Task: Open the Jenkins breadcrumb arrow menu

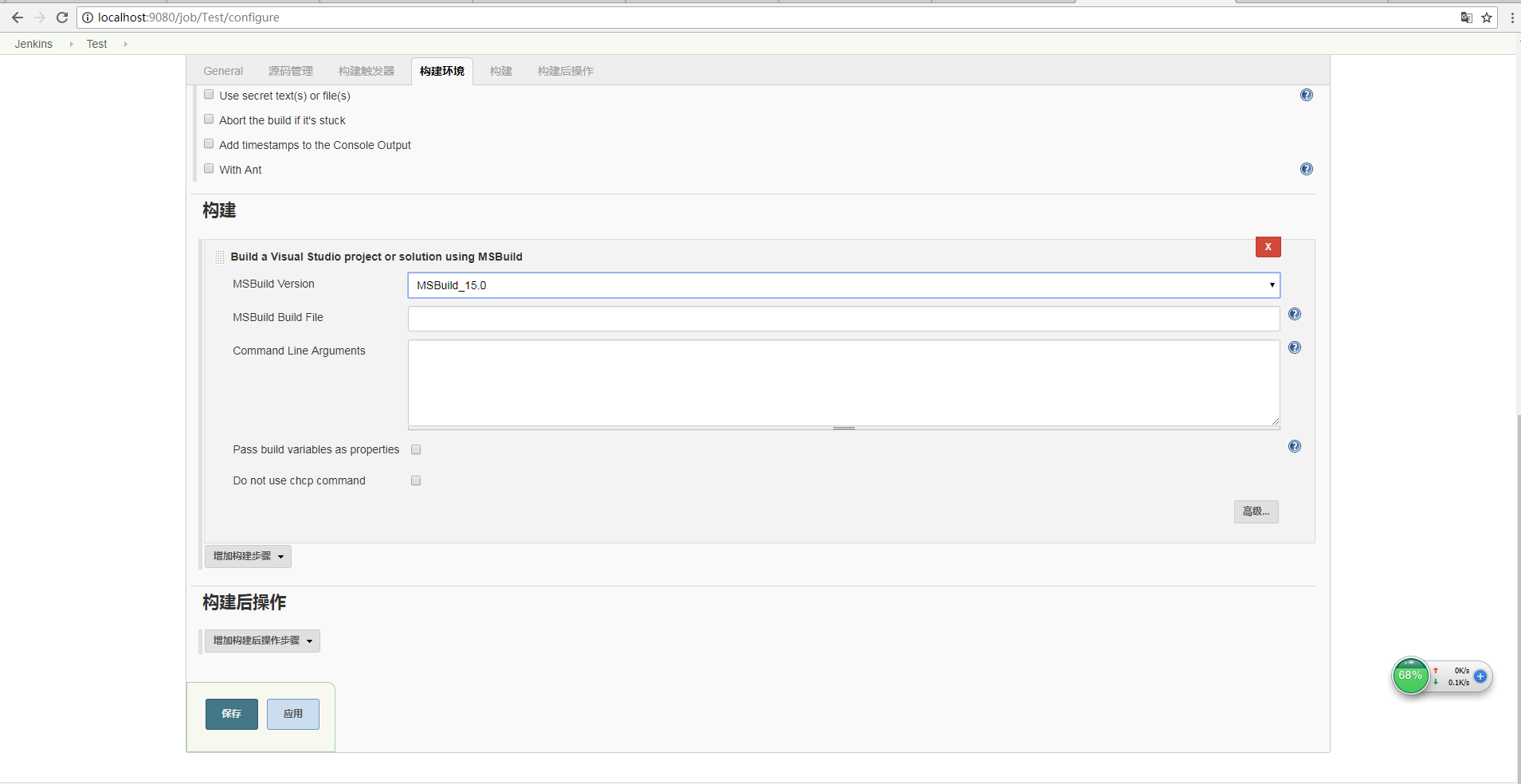Action: [71, 44]
